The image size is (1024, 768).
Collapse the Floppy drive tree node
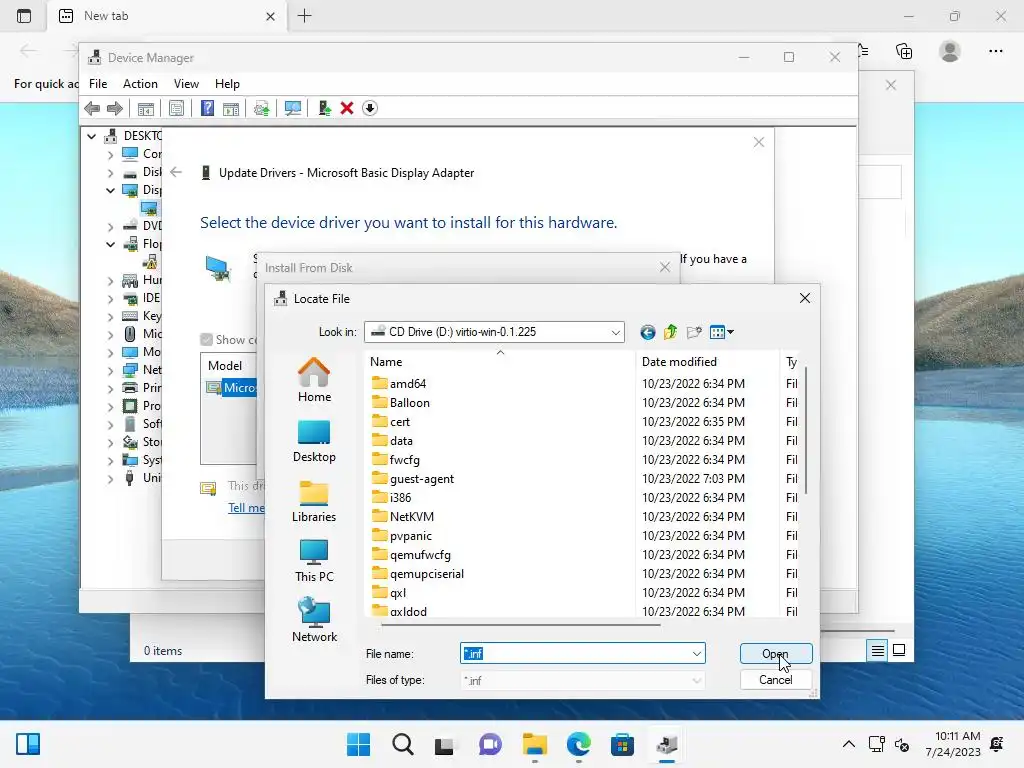(x=110, y=244)
